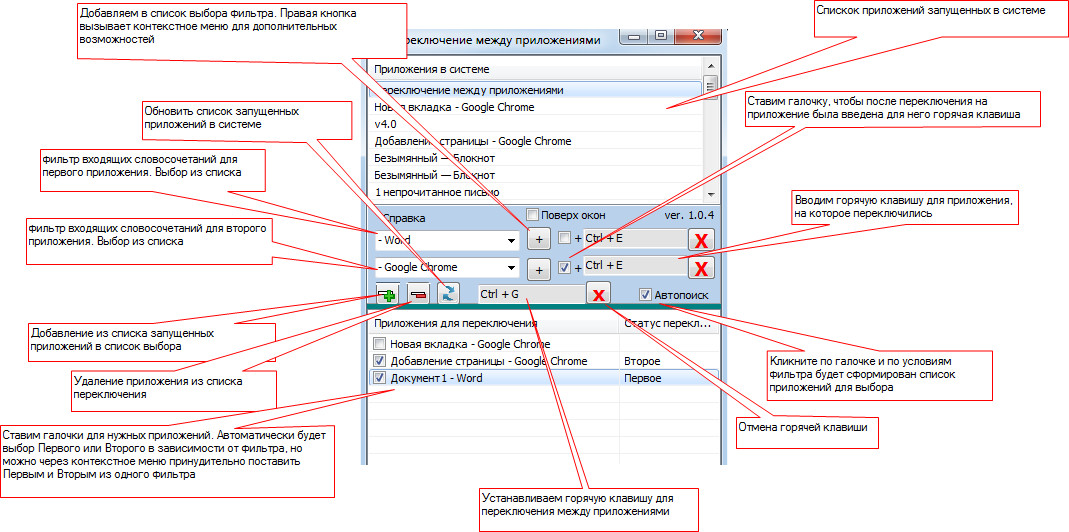Toggle the Автопоиск checkbox
This screenshot has width=1069, height=532.
(x=645, y=295)
